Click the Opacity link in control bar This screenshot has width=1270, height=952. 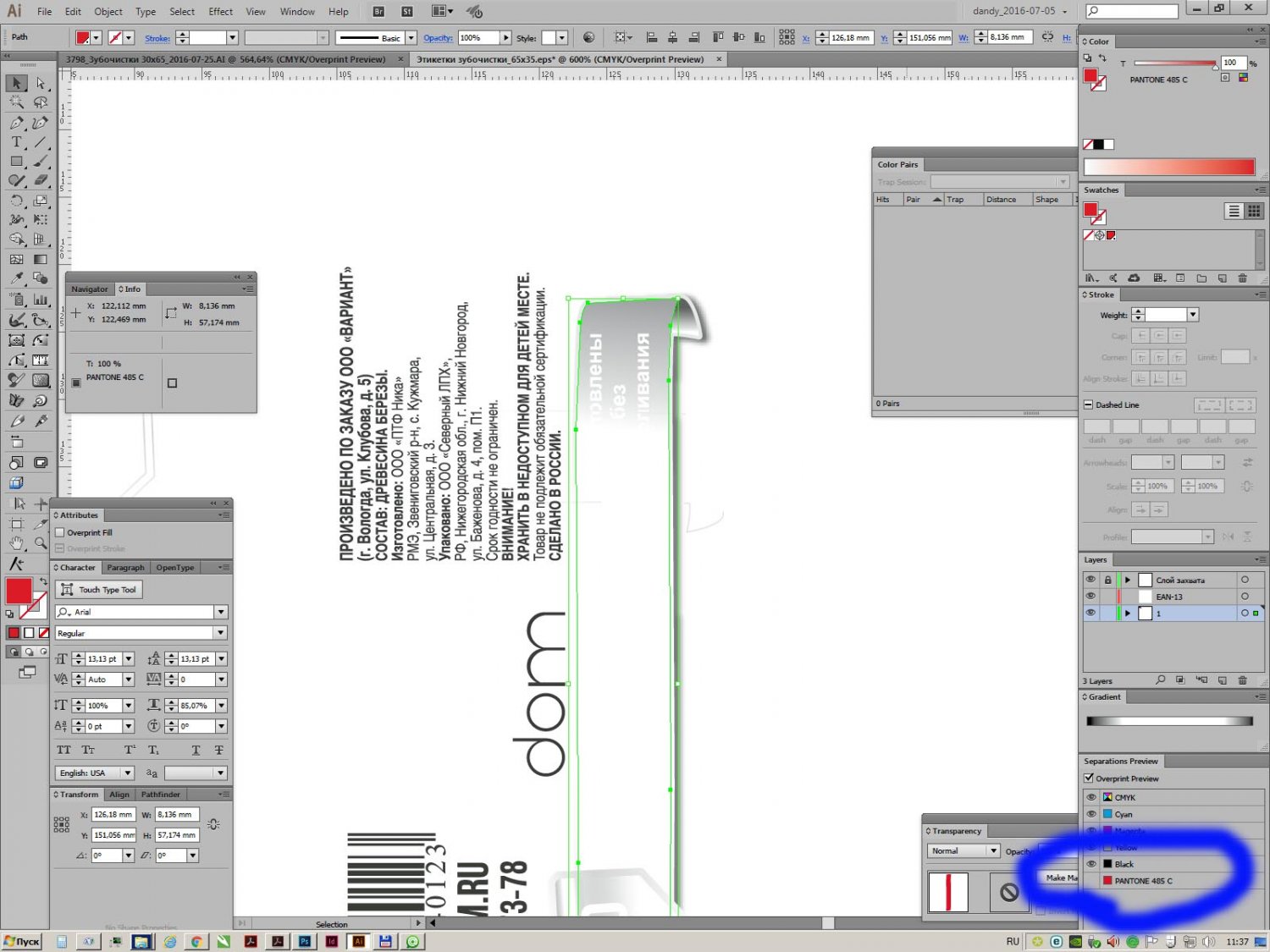tap(438, 38)
